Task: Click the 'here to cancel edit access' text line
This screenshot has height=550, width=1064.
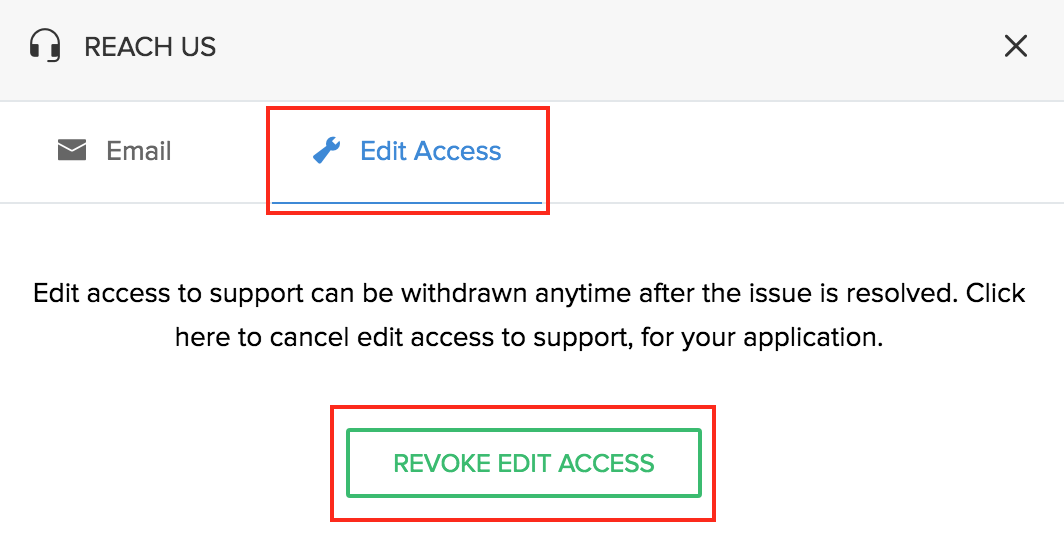Action: coord(529,337)
